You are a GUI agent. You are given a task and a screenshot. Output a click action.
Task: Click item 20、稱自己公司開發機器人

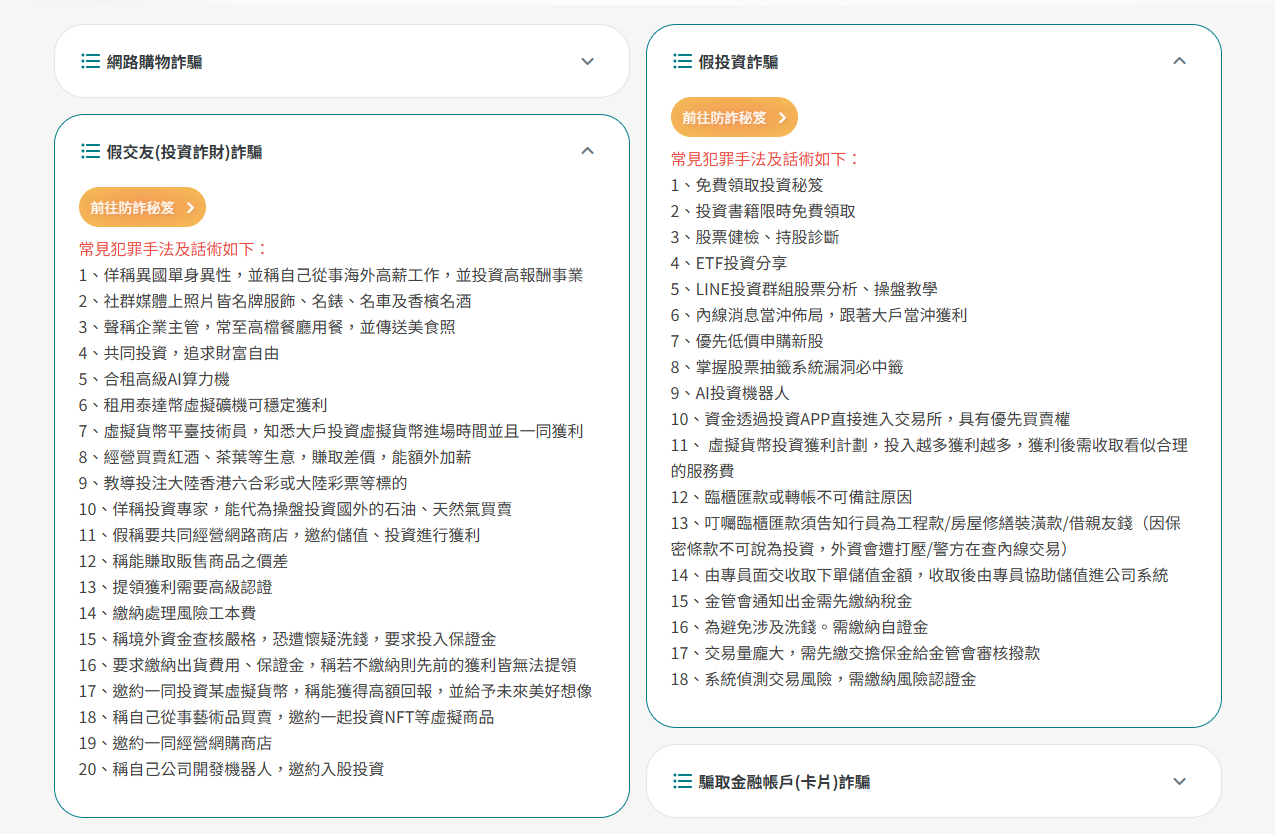point(231,769)
